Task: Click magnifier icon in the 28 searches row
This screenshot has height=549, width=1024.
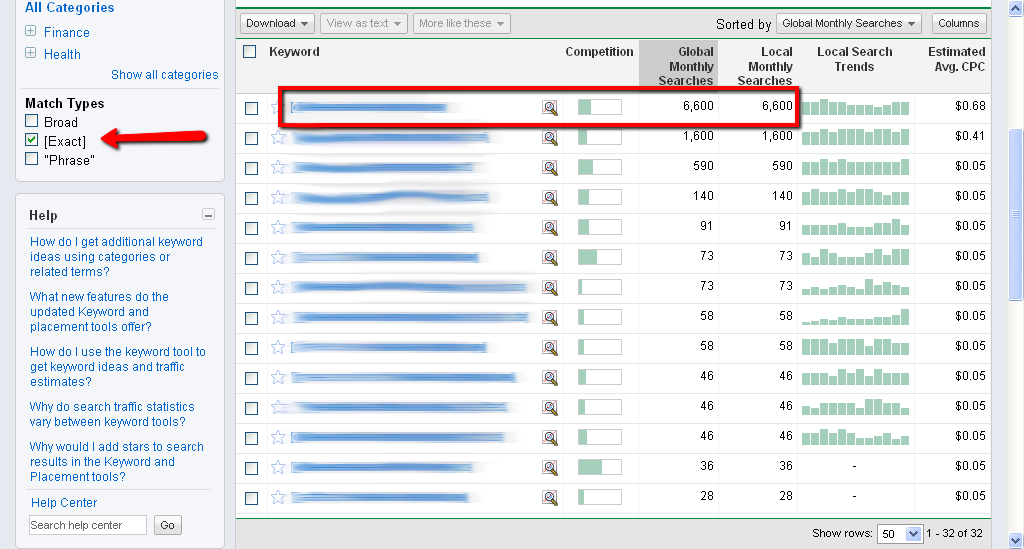Action: click(550, 497)
